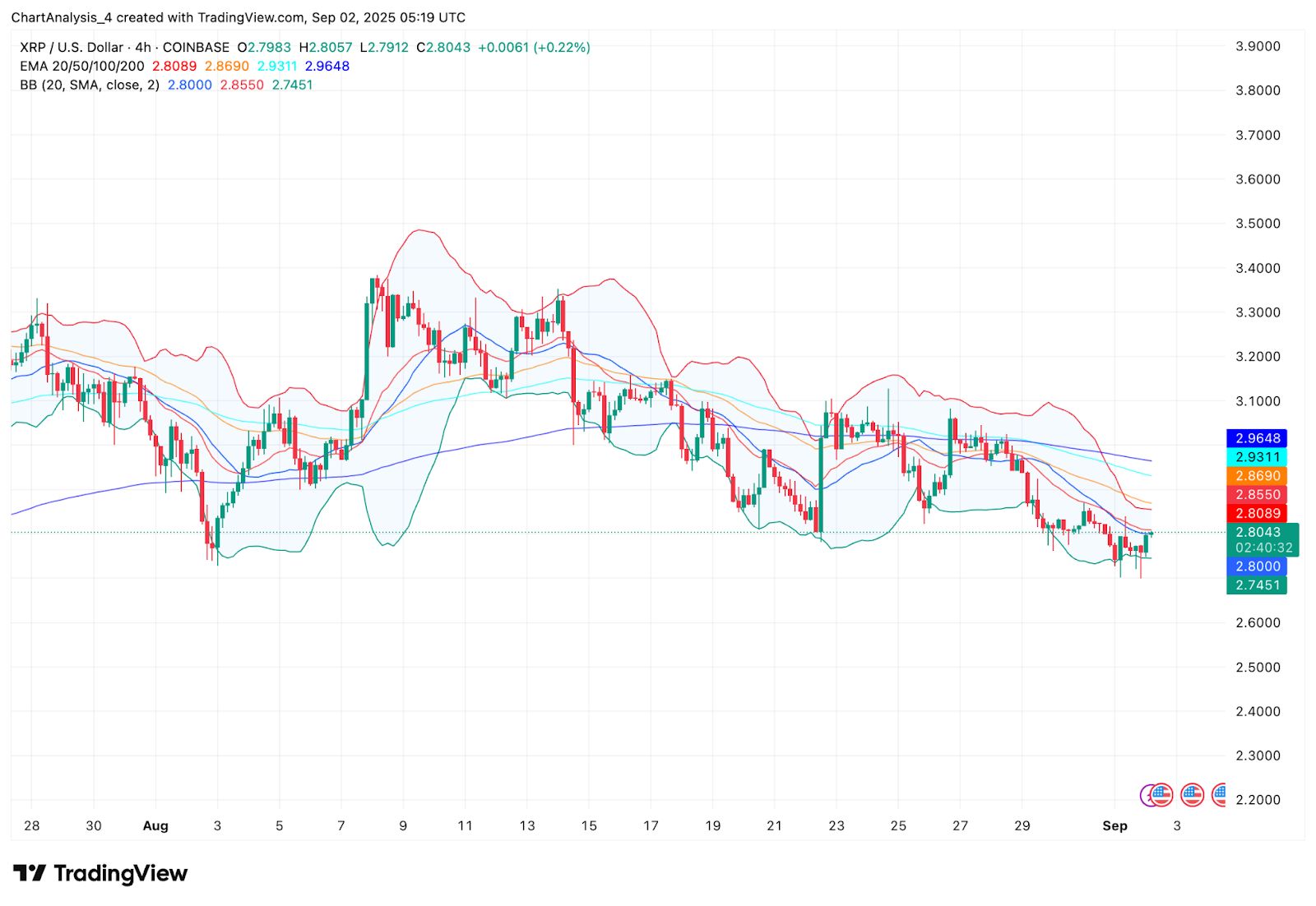Open the purple event icon near Sep

[x=1148, y=795]
